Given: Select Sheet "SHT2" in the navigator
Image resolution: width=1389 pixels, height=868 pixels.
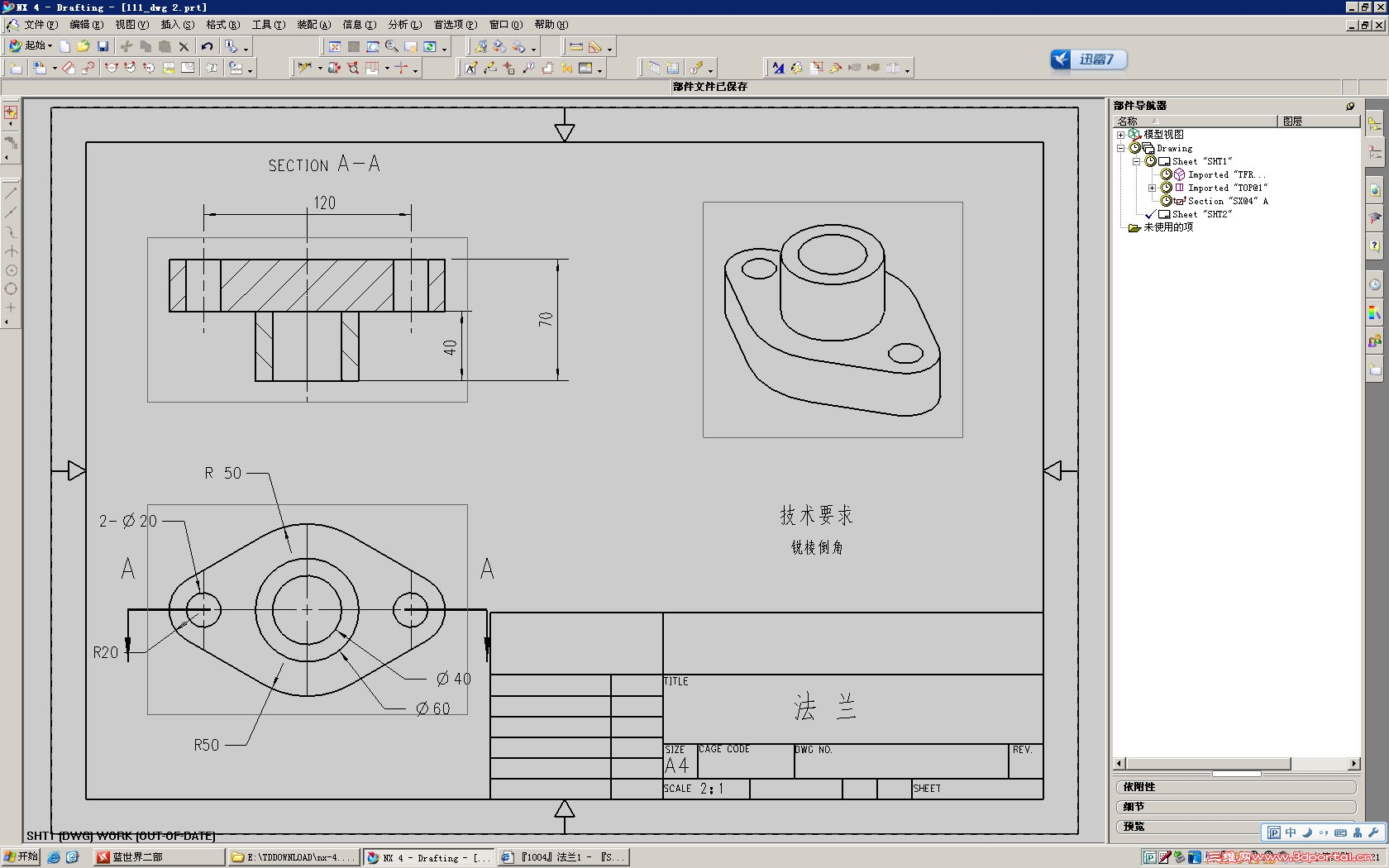Looking at the screenshot, I should tap(1201, 215).
